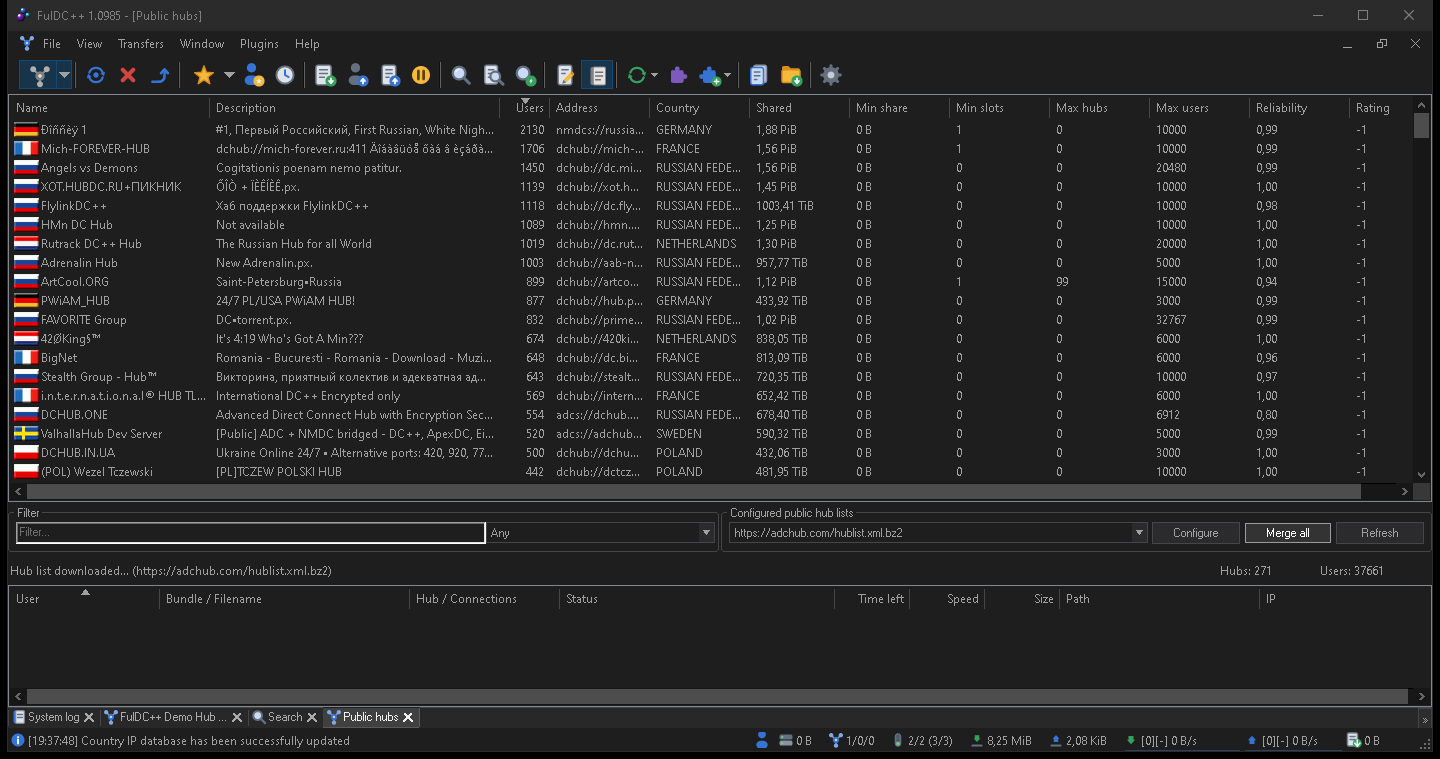This screenshot has width=1440, height=759.
Task: Expand the Public hubs icon dropdown arrow
Action: coord(64,75)
